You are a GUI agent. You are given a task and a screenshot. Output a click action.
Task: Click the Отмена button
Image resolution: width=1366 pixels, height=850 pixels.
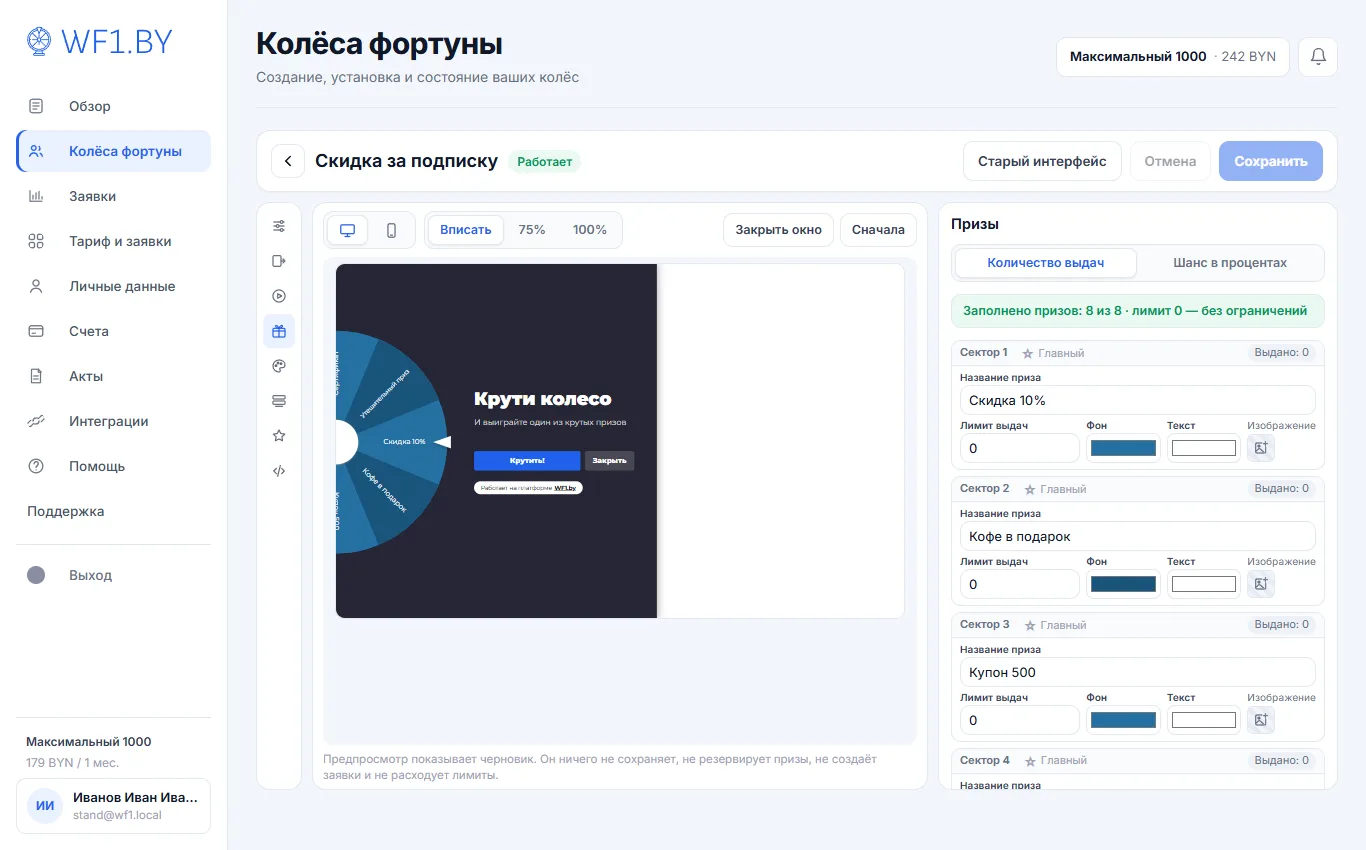click(1170, 161)
